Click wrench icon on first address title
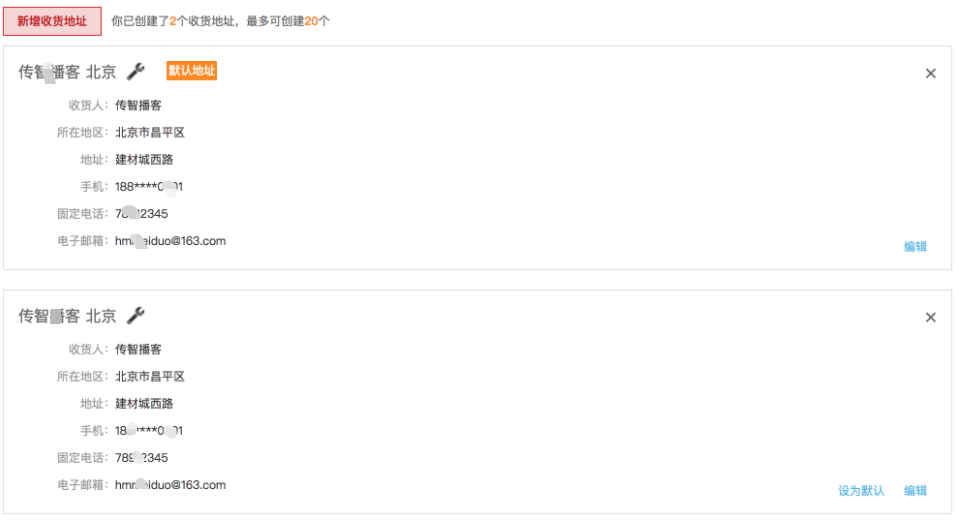This screenshot has height=523, width=959. (136, 72)
